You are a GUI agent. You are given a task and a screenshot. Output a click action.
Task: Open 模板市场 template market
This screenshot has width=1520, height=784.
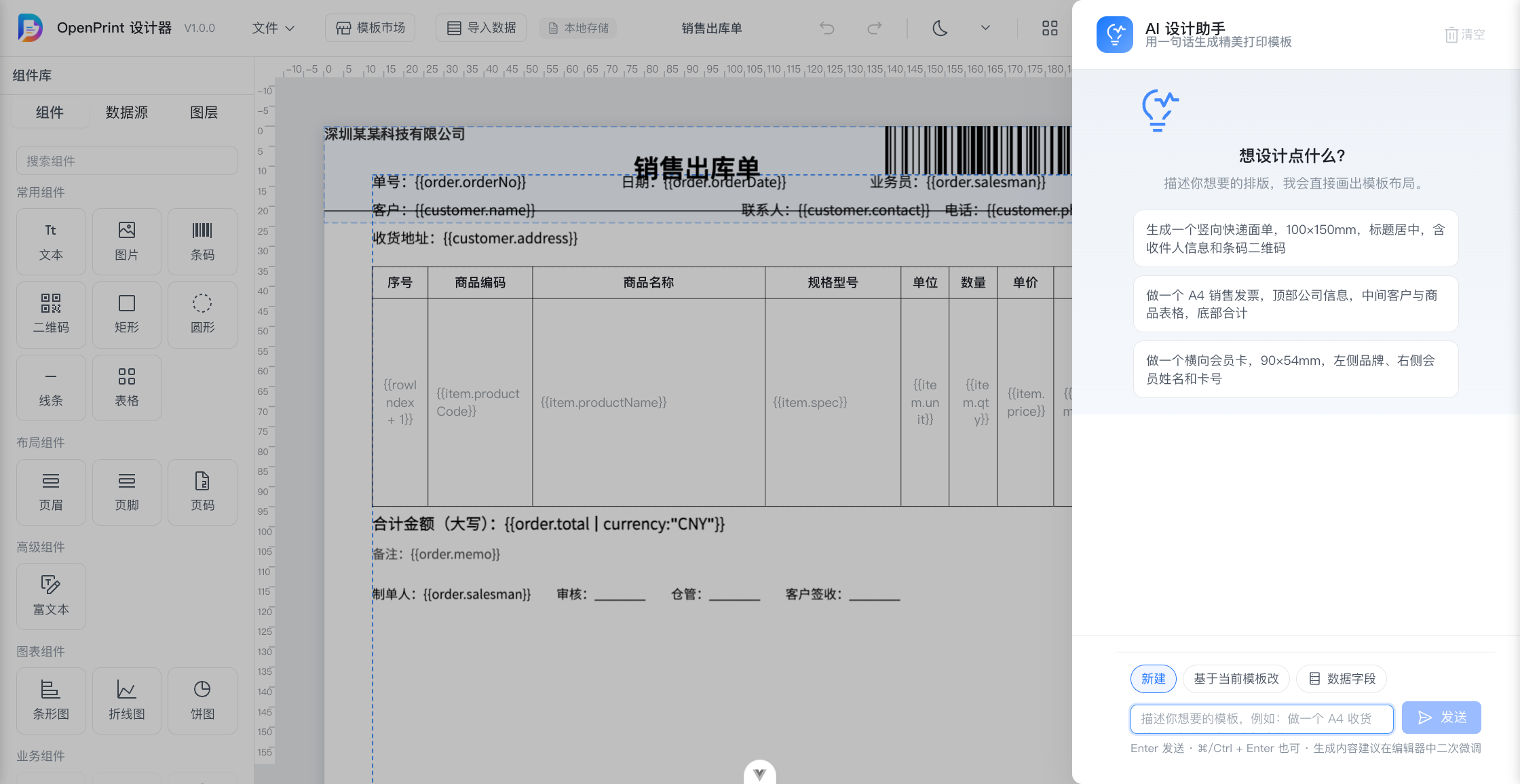[370, 28]
